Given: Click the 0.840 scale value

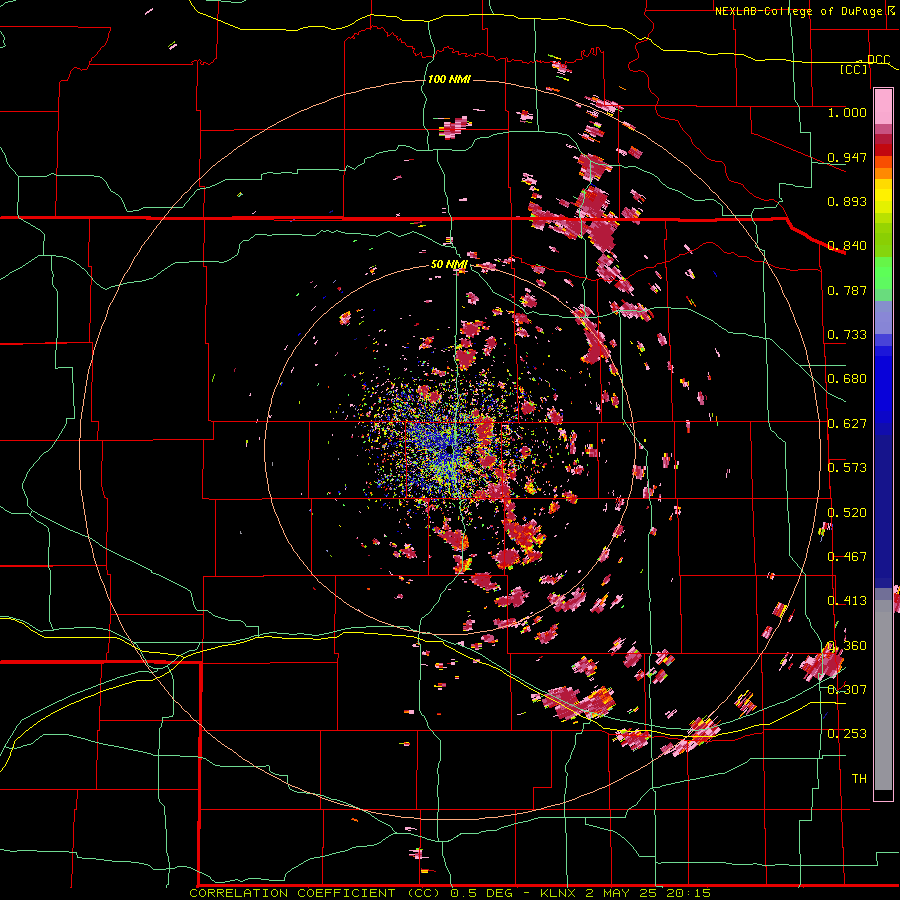Looking at the screenshot, I should click(847, 246).
